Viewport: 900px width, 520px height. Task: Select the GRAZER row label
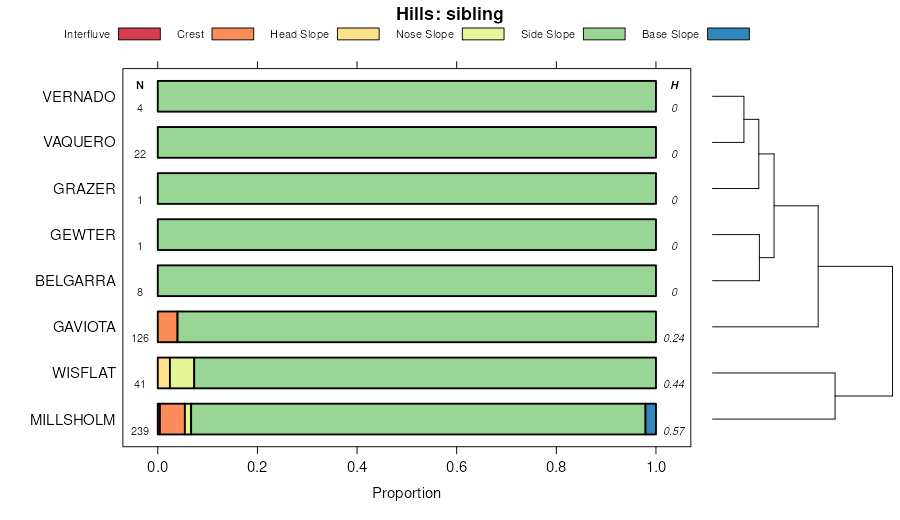coord(83,189)
